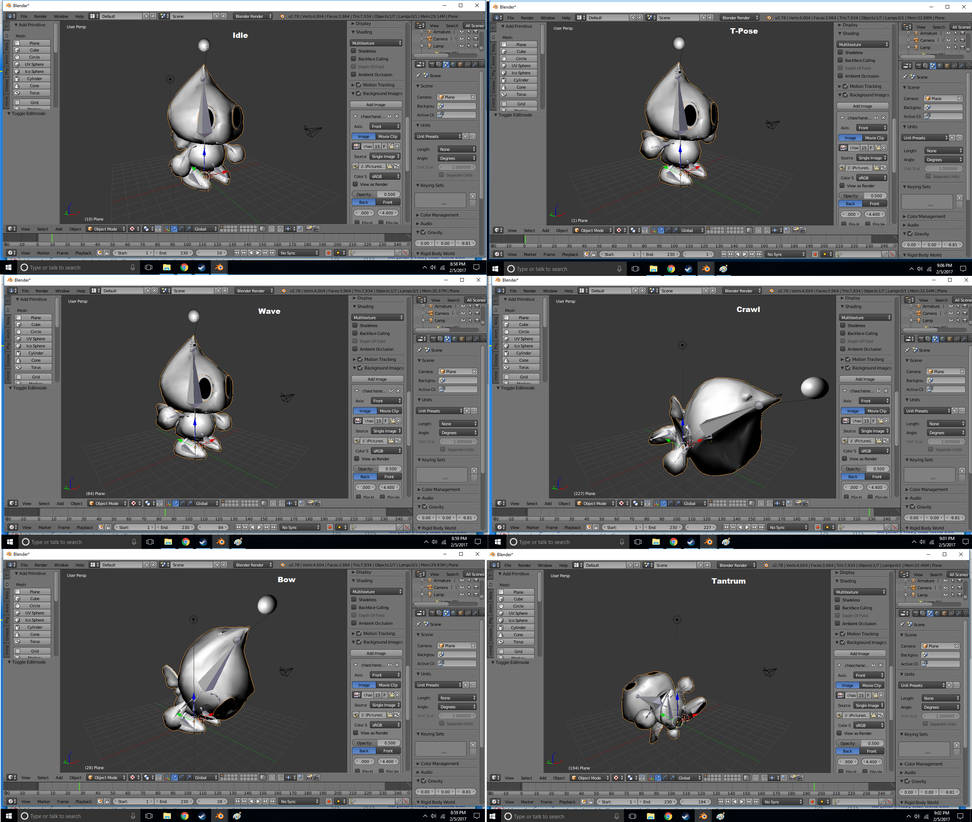
Task: Toggle Gravity checkbox in Idle window
Action: click(x=424, y=232)
